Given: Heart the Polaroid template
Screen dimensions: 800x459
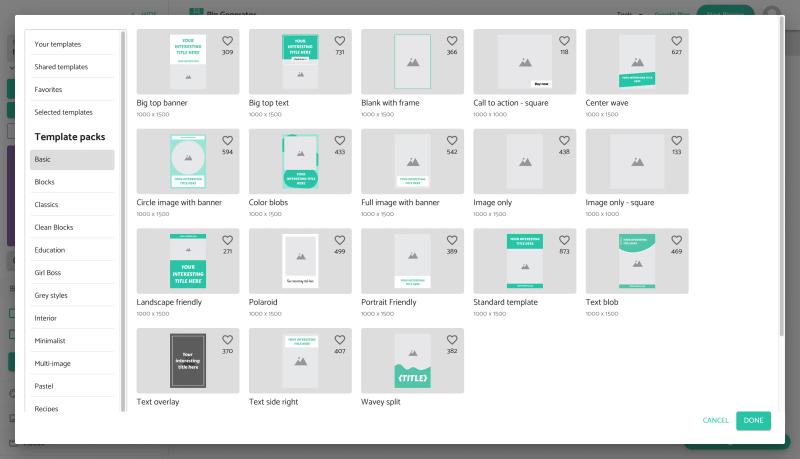Looking at the screenshot, I should pos(340,240).
